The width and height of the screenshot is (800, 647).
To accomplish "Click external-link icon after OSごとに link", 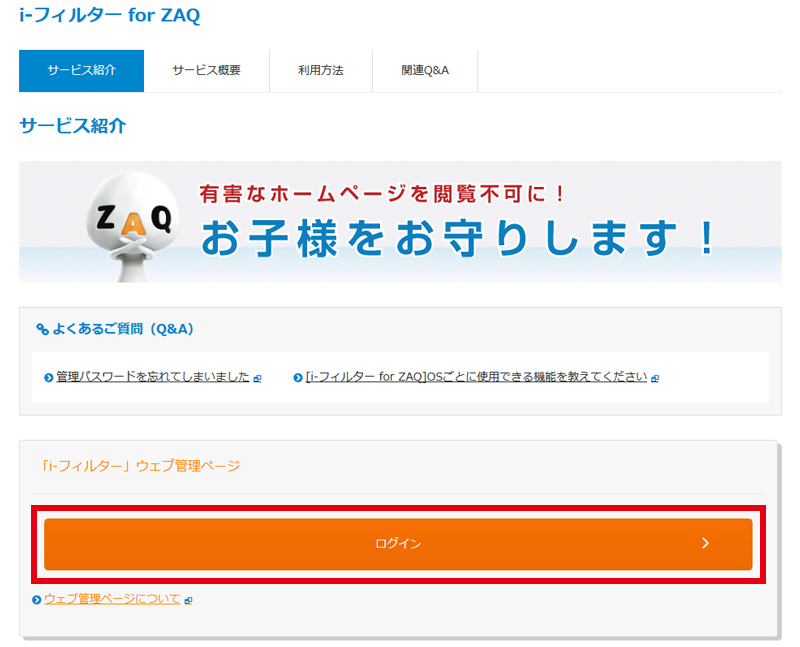I will pos(655,379).
